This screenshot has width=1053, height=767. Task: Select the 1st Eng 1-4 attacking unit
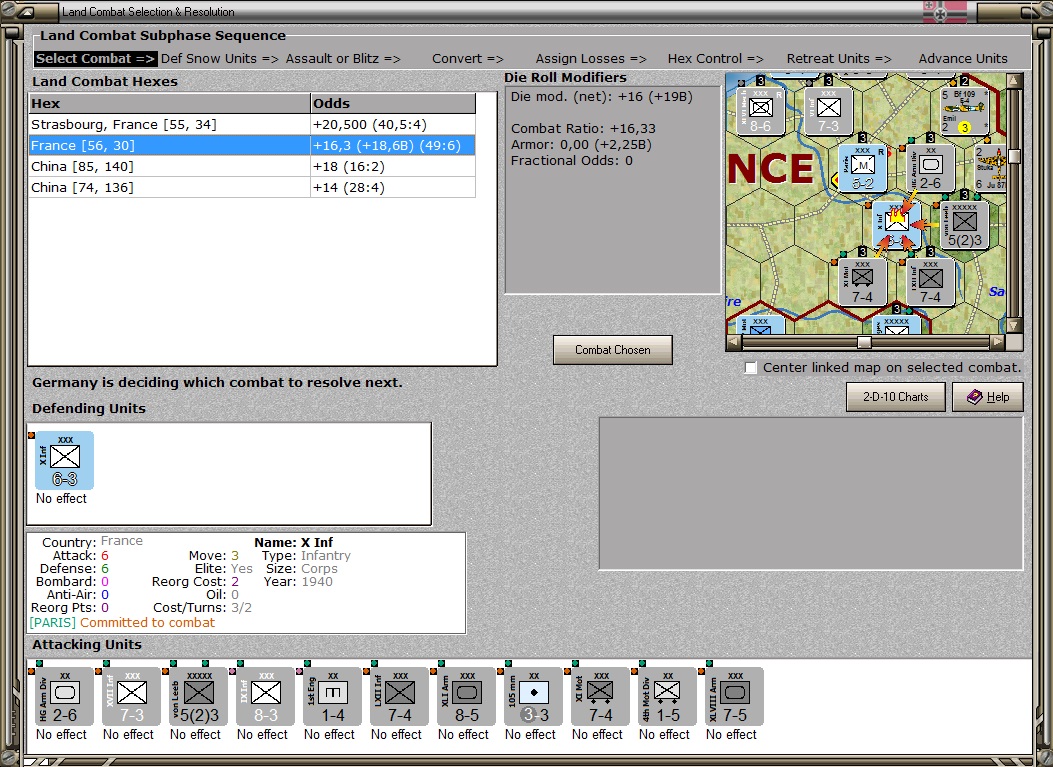(332, 696)
